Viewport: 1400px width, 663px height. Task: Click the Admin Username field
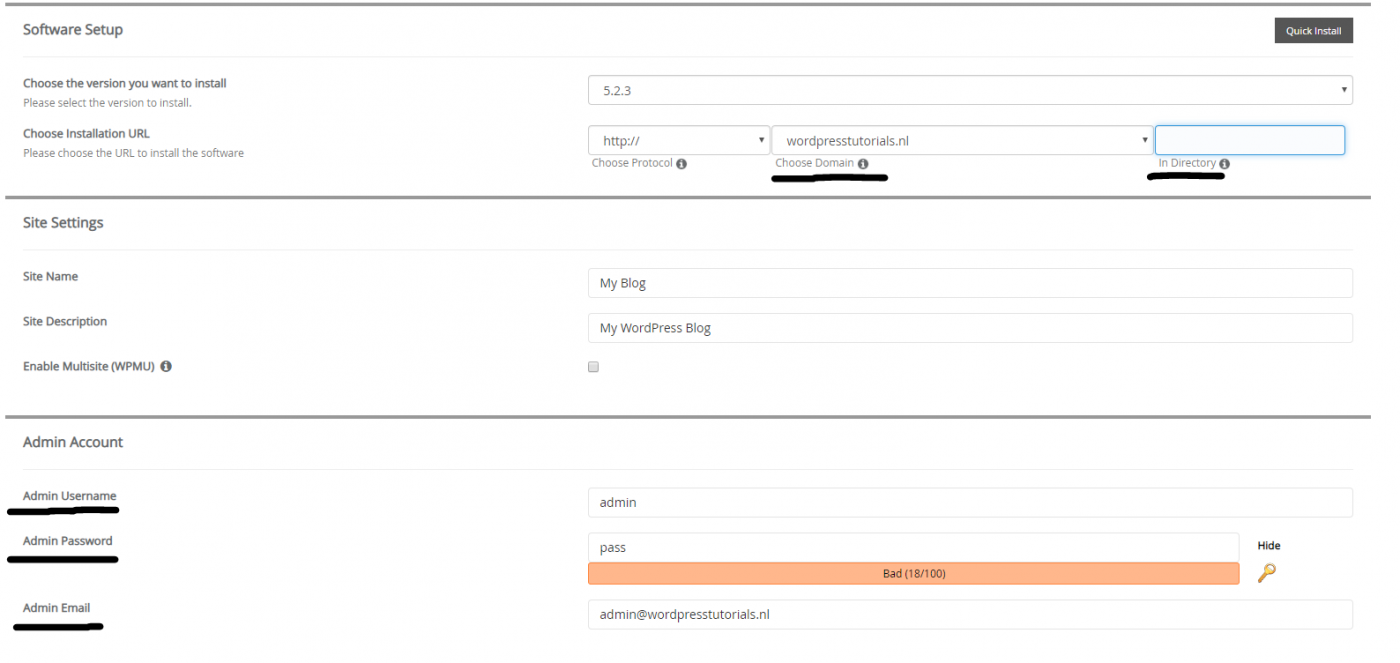970,502
